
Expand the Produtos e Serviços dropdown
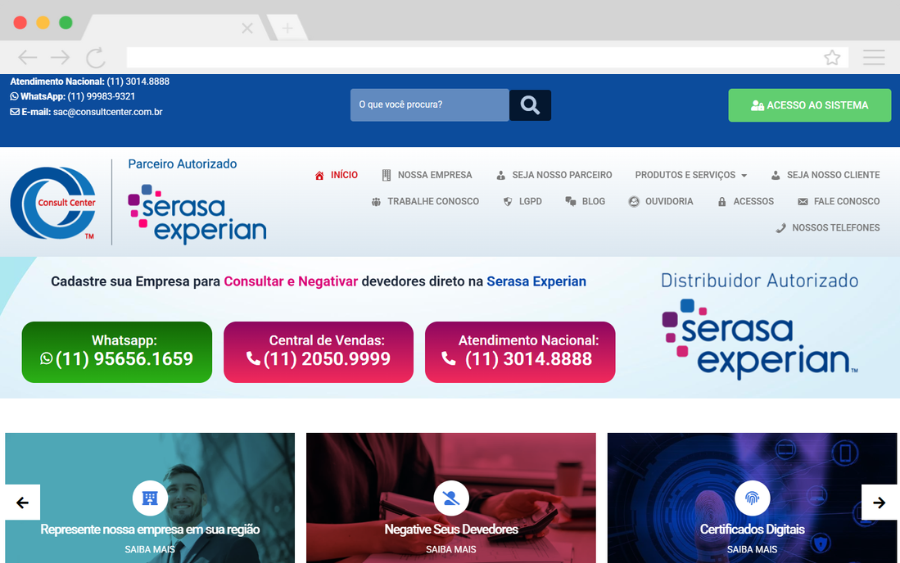point(690,175)
